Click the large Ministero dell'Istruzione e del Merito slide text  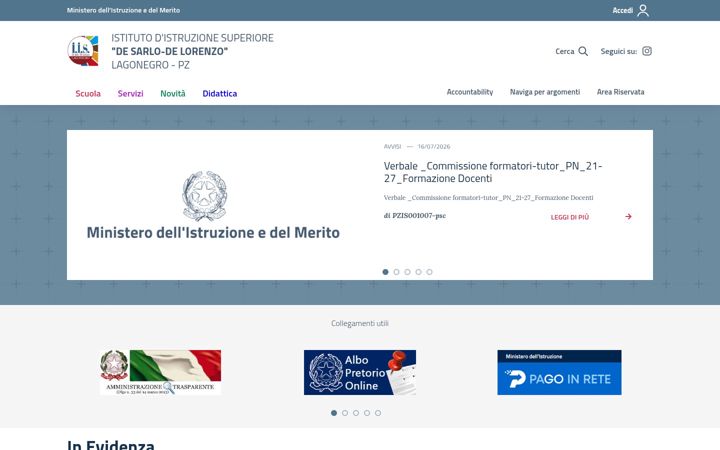[213, 232]
